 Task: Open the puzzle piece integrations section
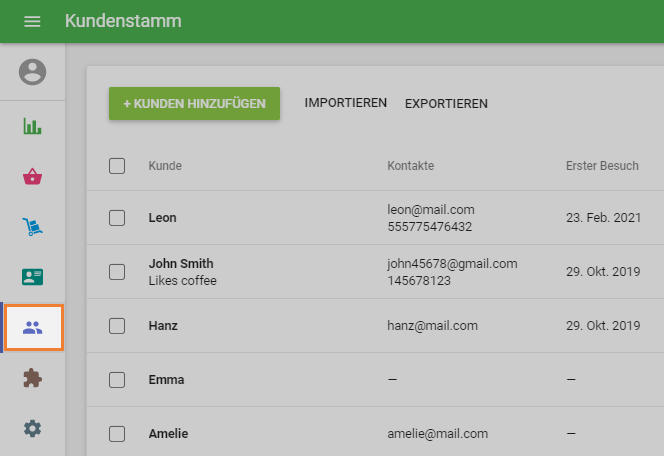pos(33,379)
